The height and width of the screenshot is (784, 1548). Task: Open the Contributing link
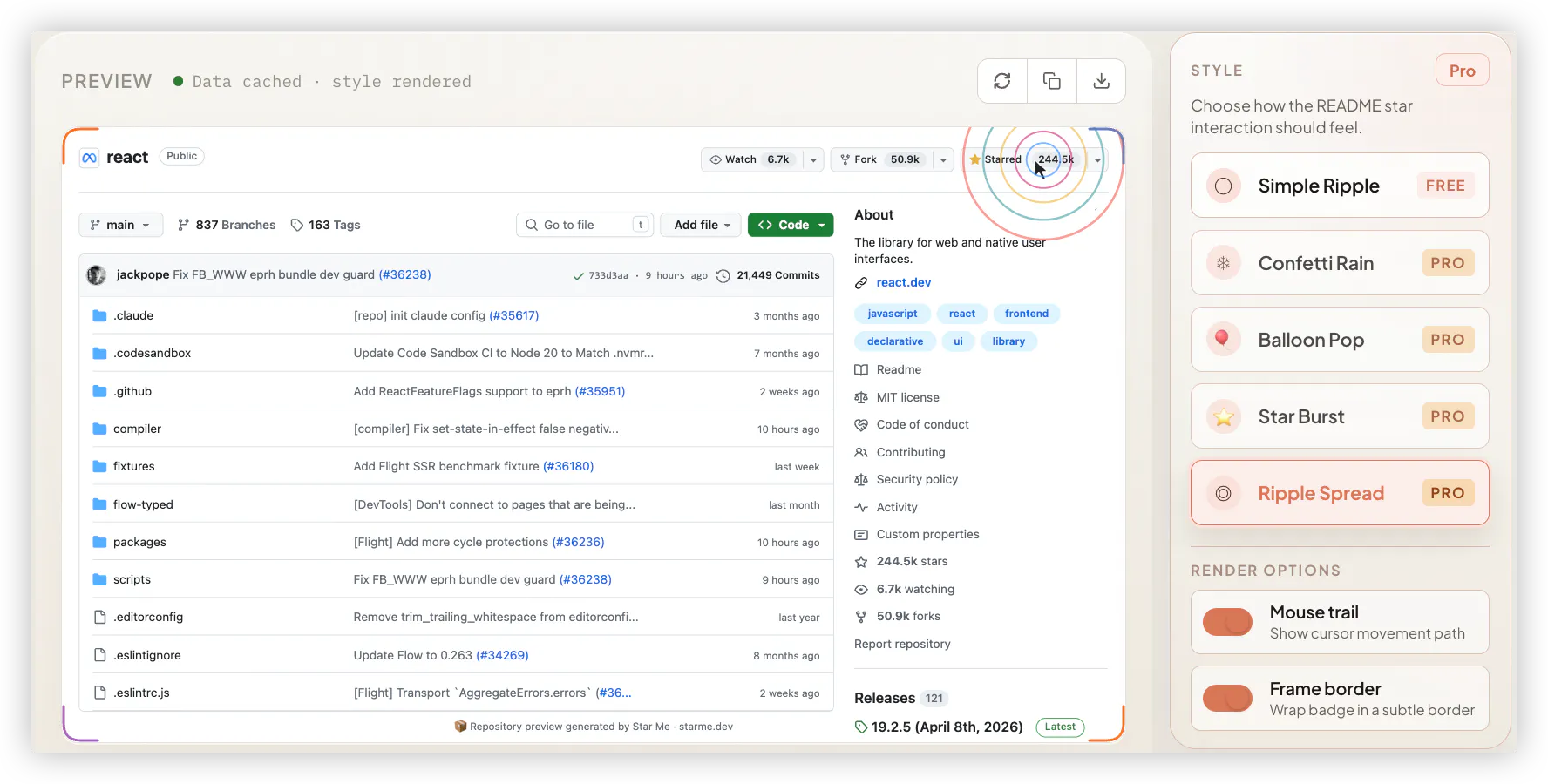(911, 452)
